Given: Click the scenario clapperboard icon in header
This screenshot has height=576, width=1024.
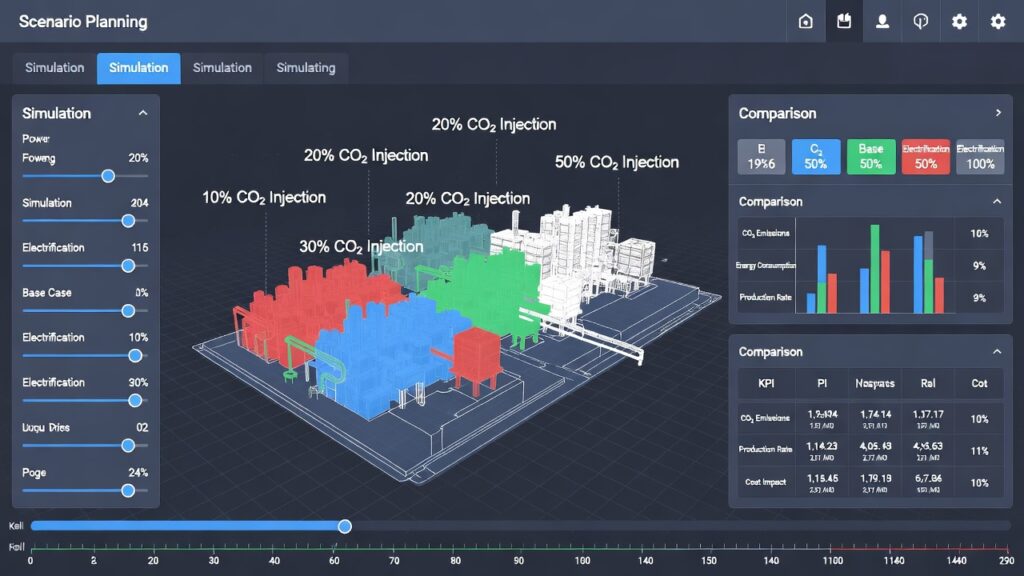Looking at the screenshot, I should point(844,22).
